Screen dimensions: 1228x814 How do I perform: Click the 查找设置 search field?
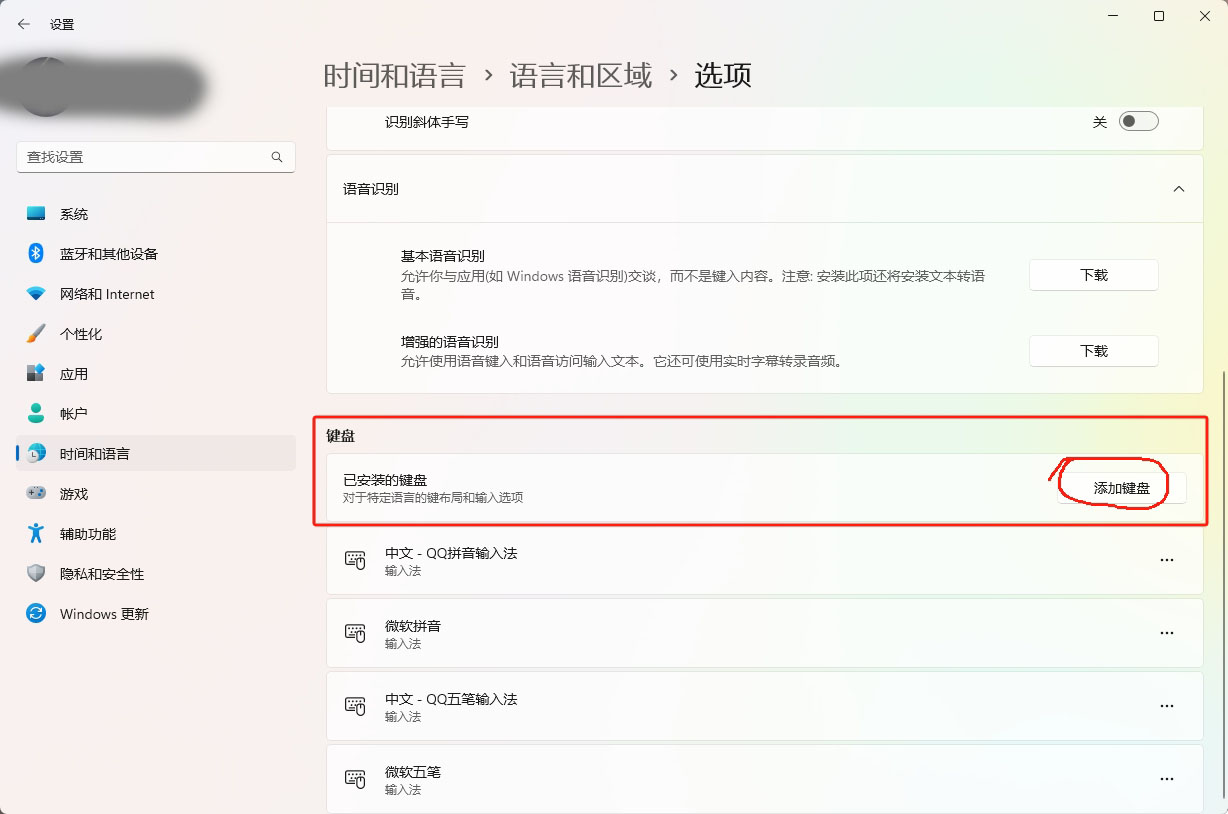pos(156,157)
